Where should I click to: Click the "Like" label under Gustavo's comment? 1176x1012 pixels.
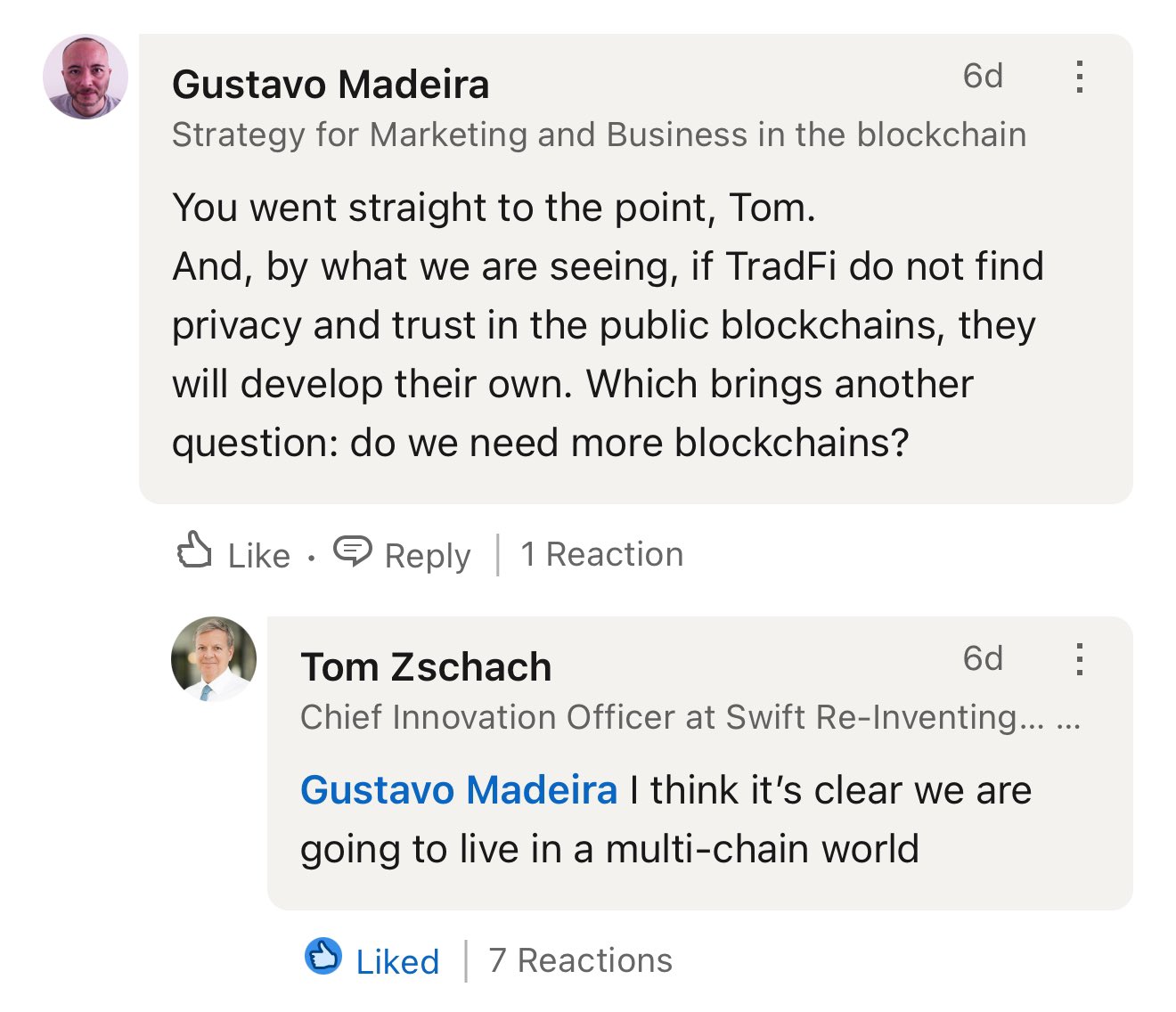coord(258,556)
